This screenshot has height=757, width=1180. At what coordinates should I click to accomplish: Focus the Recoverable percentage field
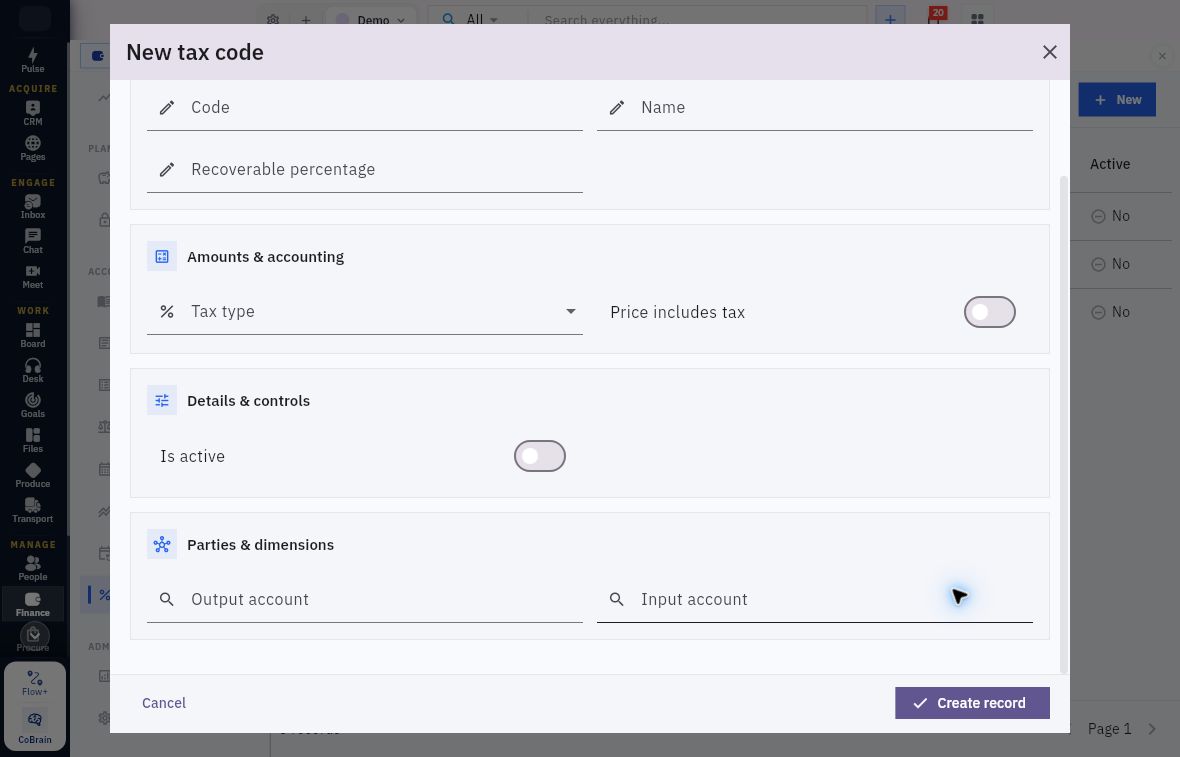pyautogui.click(x=364, y=169)
